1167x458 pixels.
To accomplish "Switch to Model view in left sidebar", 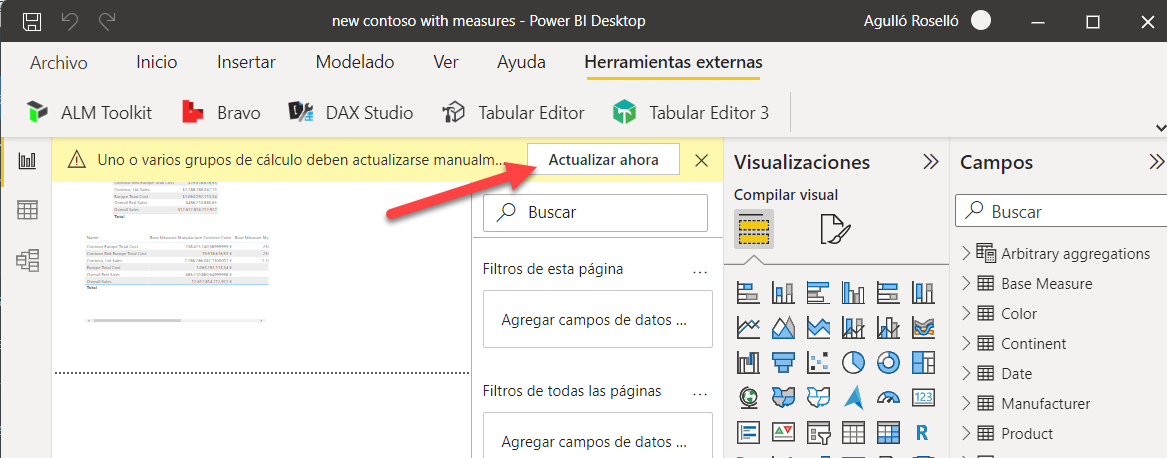I will [28, 260].
